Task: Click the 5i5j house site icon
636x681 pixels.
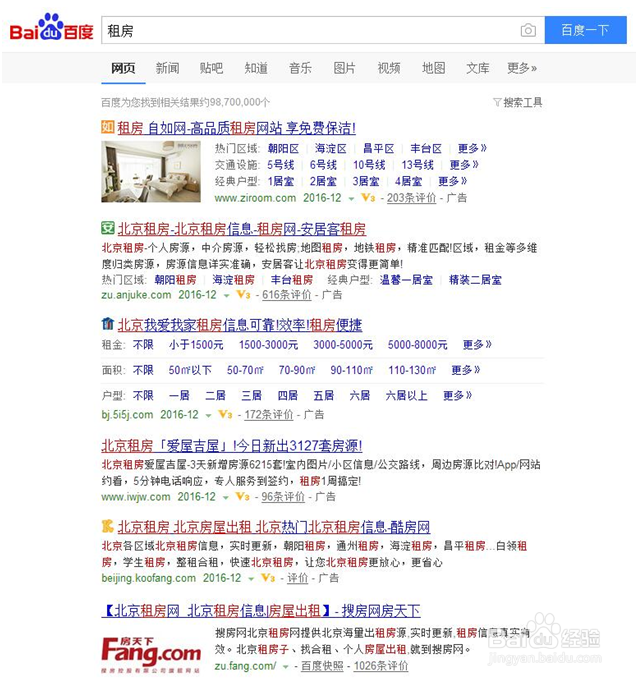Action: pyautogui.click(x=108, y=324)
